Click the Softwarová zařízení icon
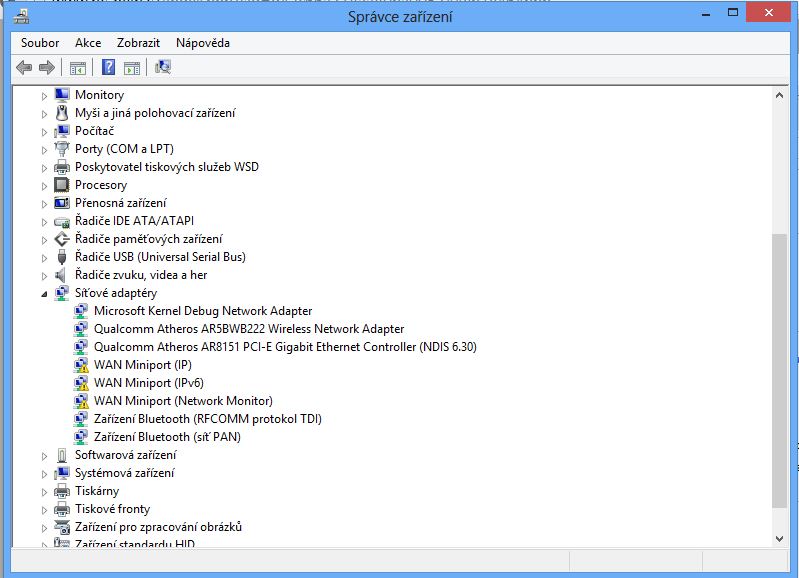 pos(62,455)
